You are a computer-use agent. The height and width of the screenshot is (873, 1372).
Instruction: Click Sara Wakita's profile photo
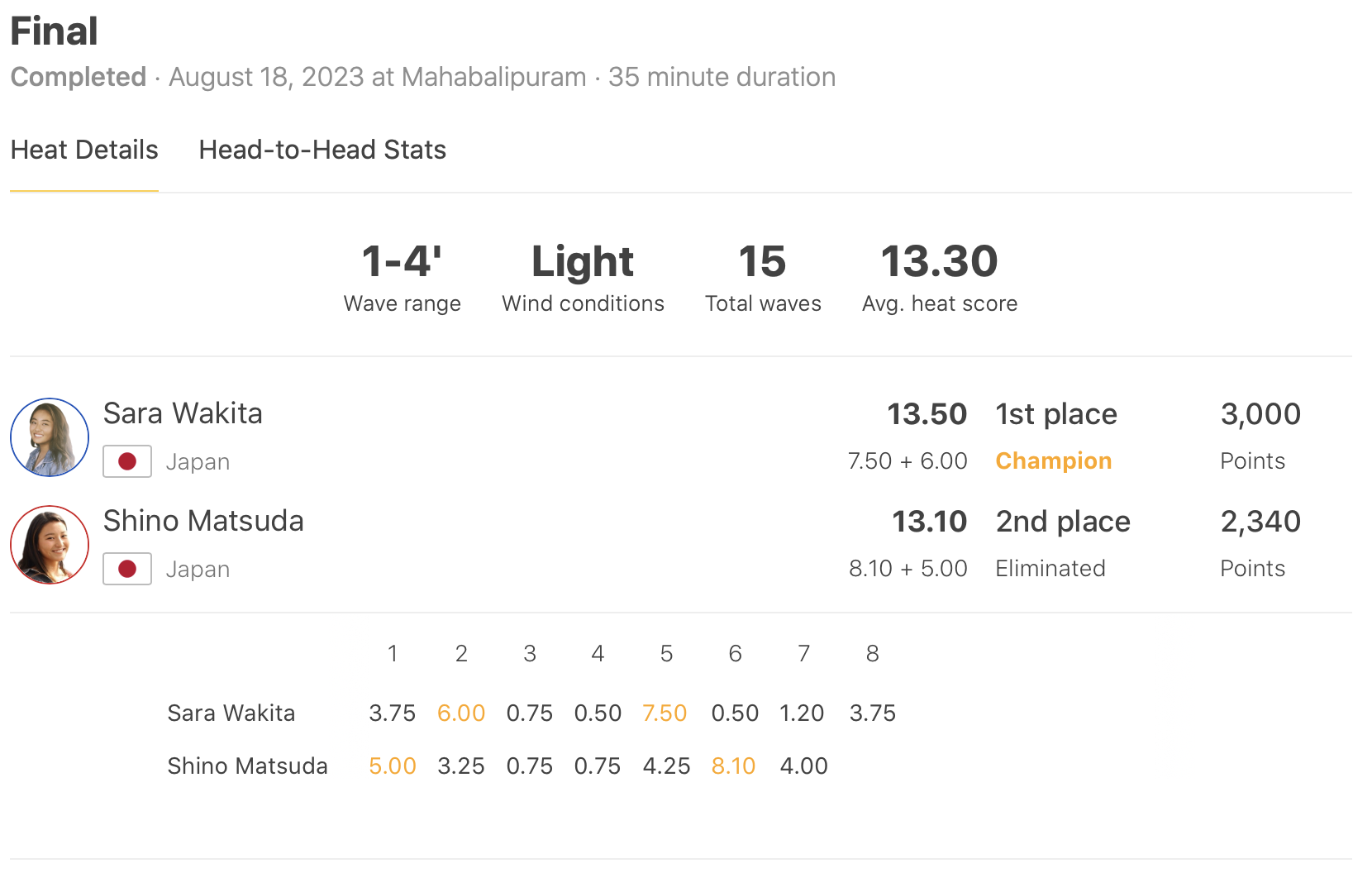tap(50, 437)
